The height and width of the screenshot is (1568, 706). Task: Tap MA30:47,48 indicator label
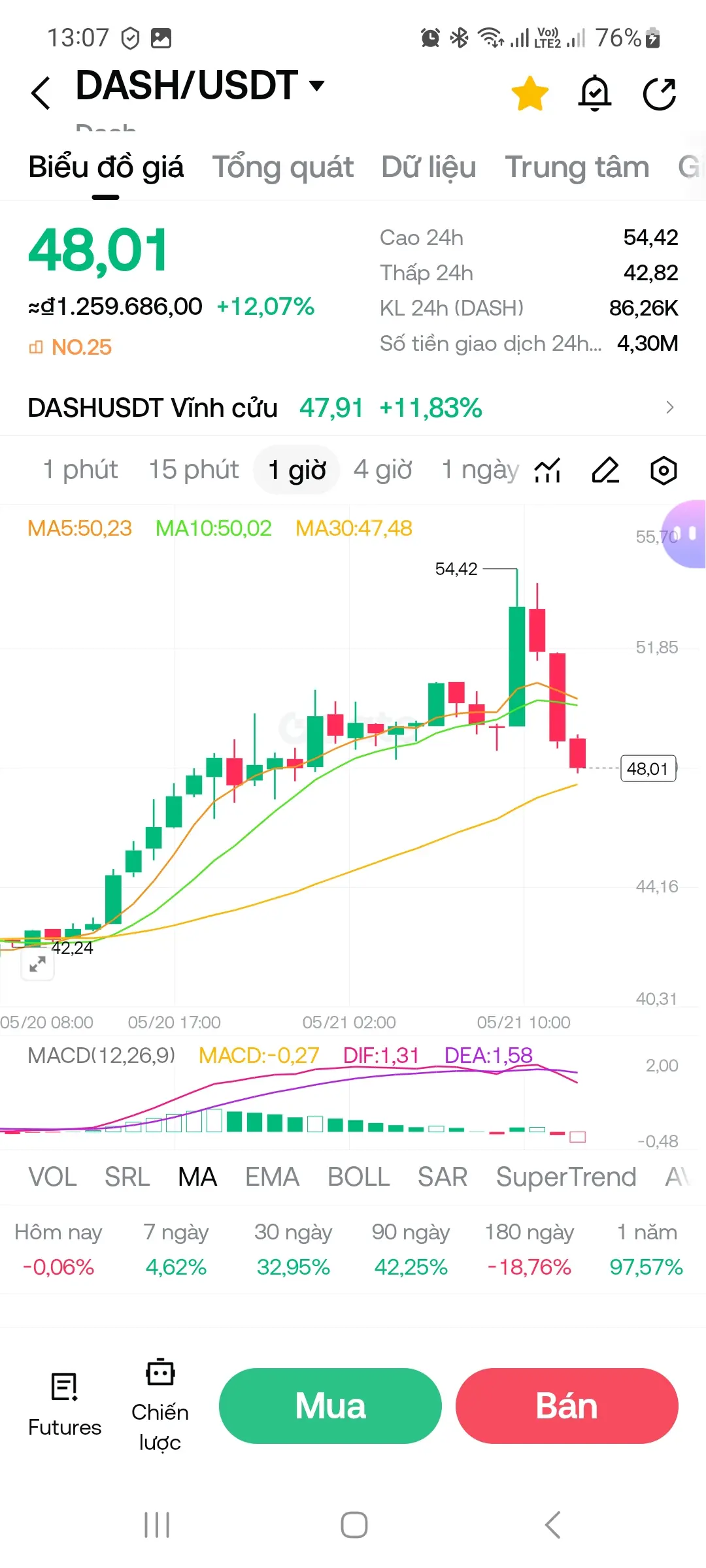(354, 528)
